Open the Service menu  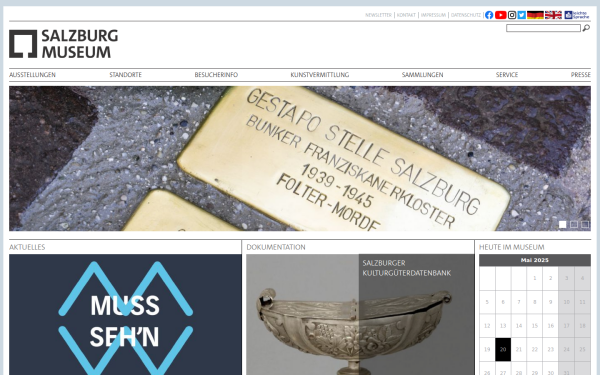click(507, 75)
